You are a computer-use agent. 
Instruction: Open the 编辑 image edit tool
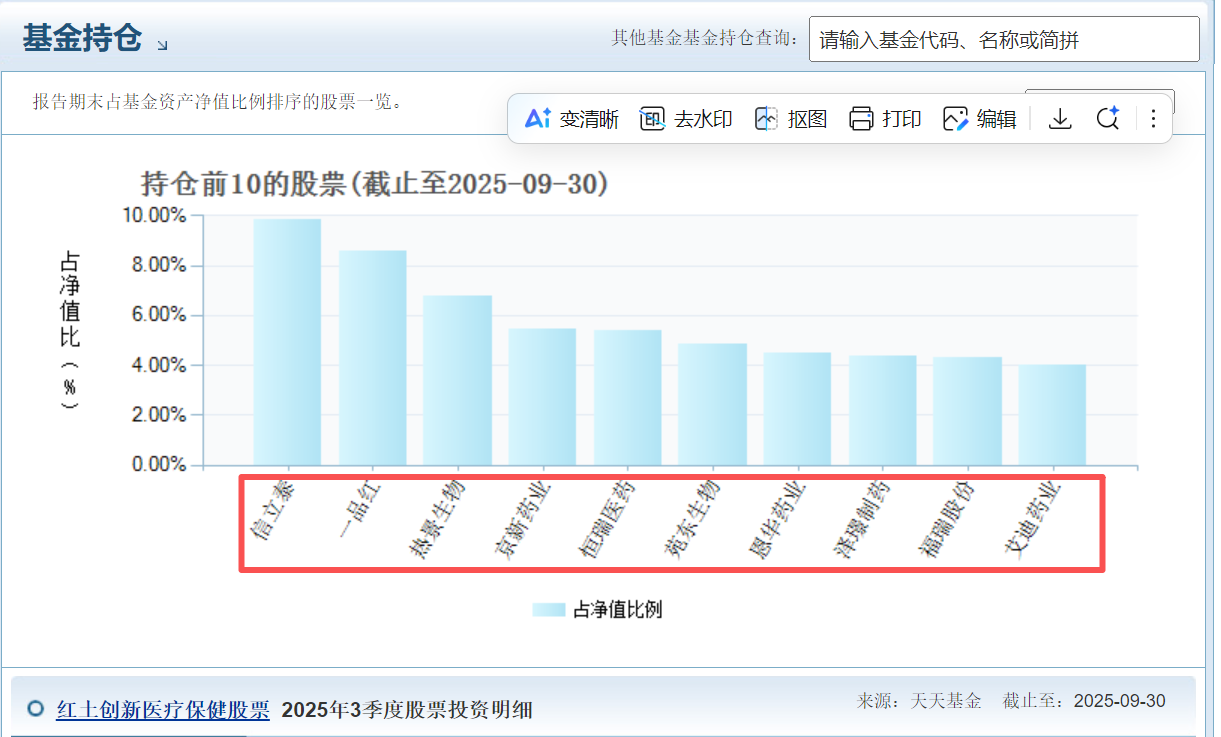(979, 119)
